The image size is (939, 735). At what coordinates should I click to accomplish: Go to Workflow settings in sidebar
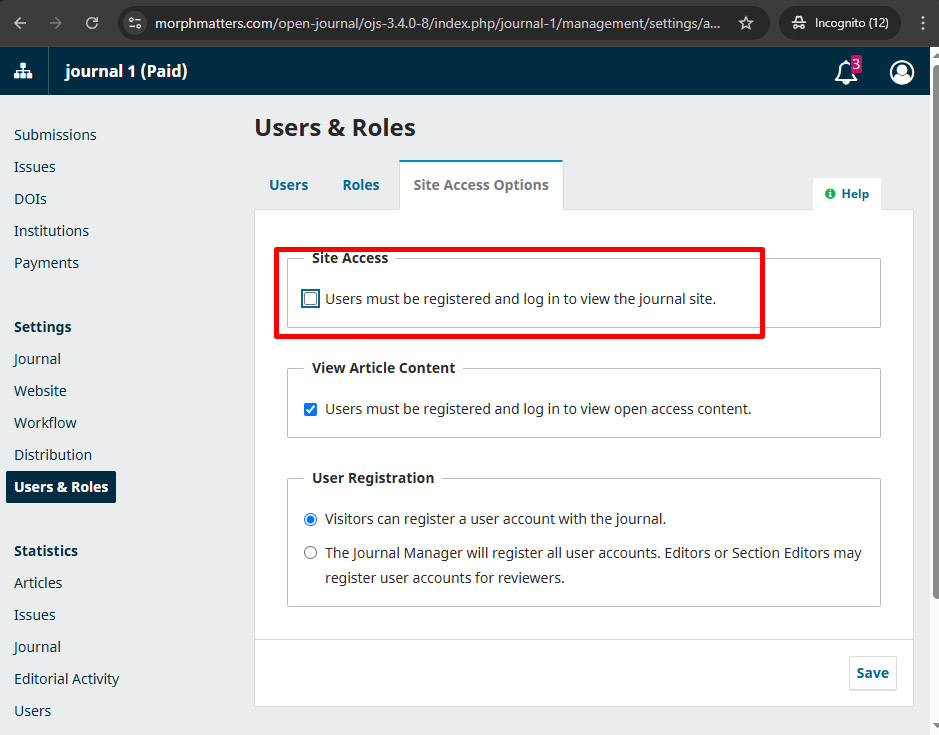coord(45,423)
